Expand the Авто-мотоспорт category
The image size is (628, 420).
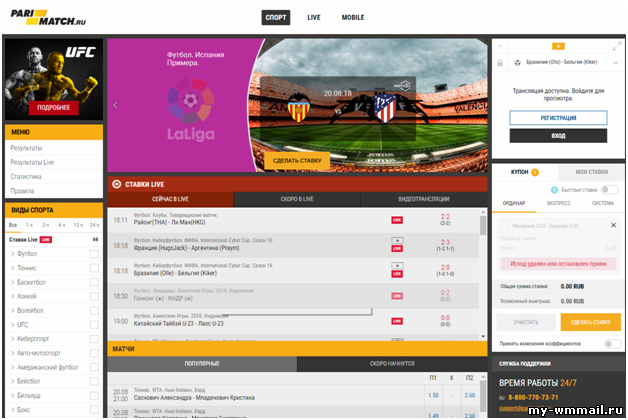(x=12, y=353)
